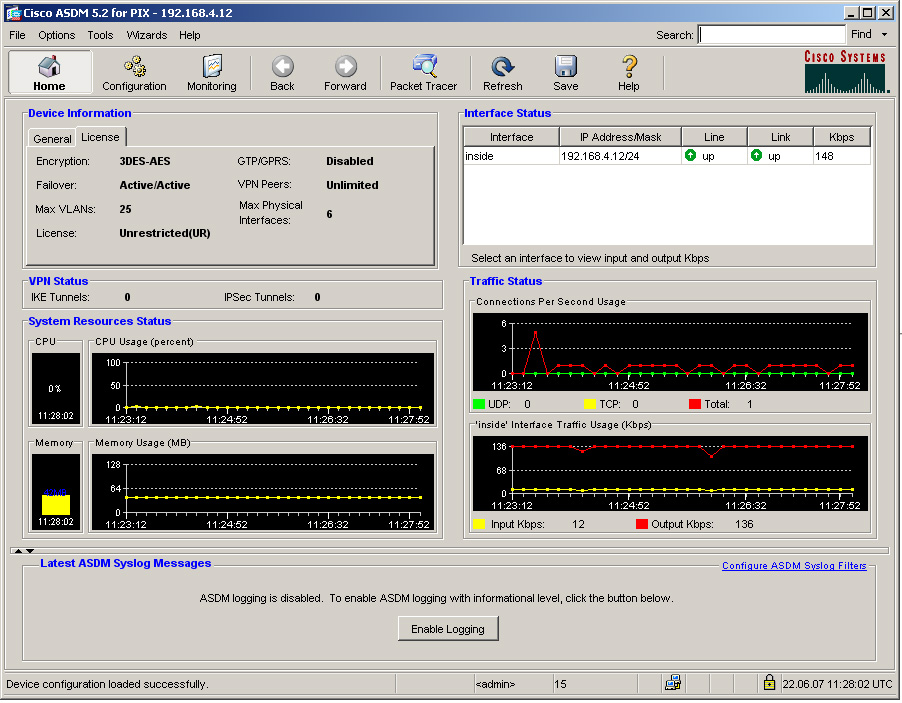The width and height of the screenshot is (902, 703).
Task: Switch to the General tab
Action: (52, 139)
